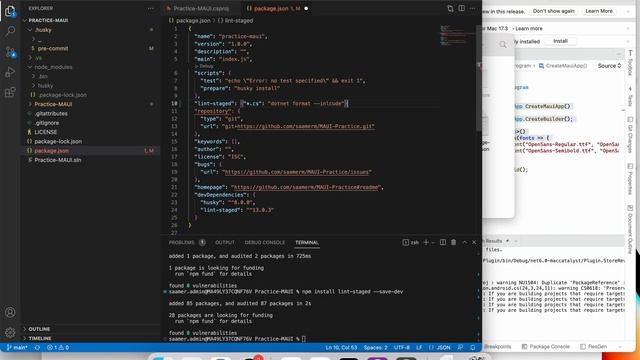Open the terminal launch profile dropdown arrow

[x=433, y=242]
